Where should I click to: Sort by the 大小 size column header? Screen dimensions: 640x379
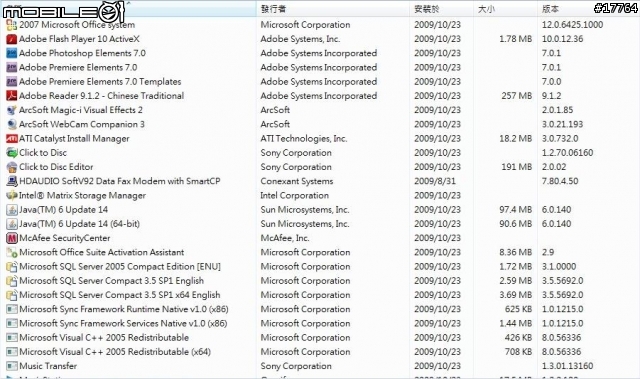point(505,9)
